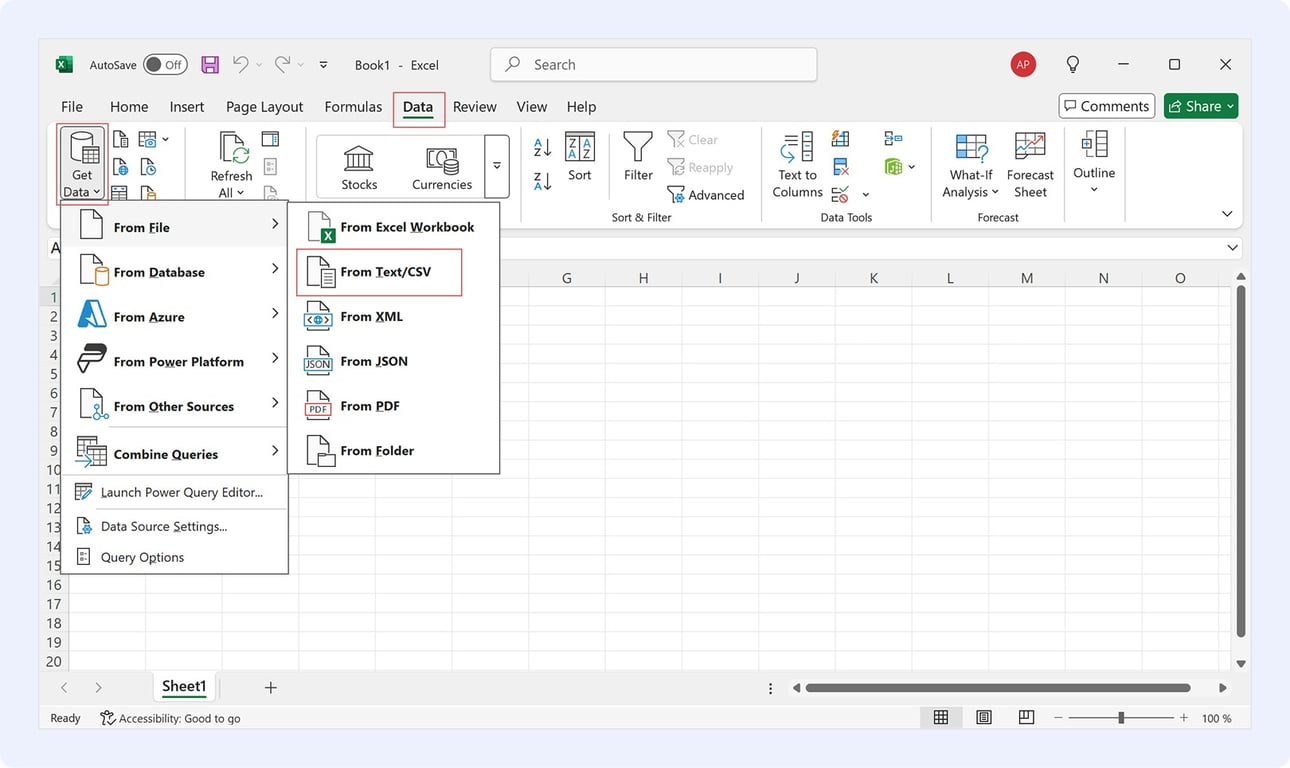Open the Data Validation dropdown arrow
The width and height of the screenshot is (1290, 768).
pos(866,195)
